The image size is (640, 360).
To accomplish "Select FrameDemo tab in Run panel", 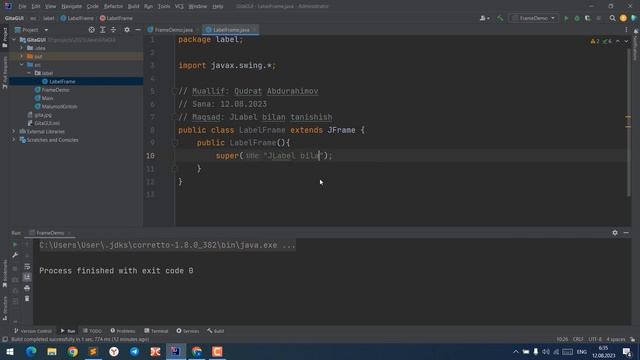I will click(49, 233).
